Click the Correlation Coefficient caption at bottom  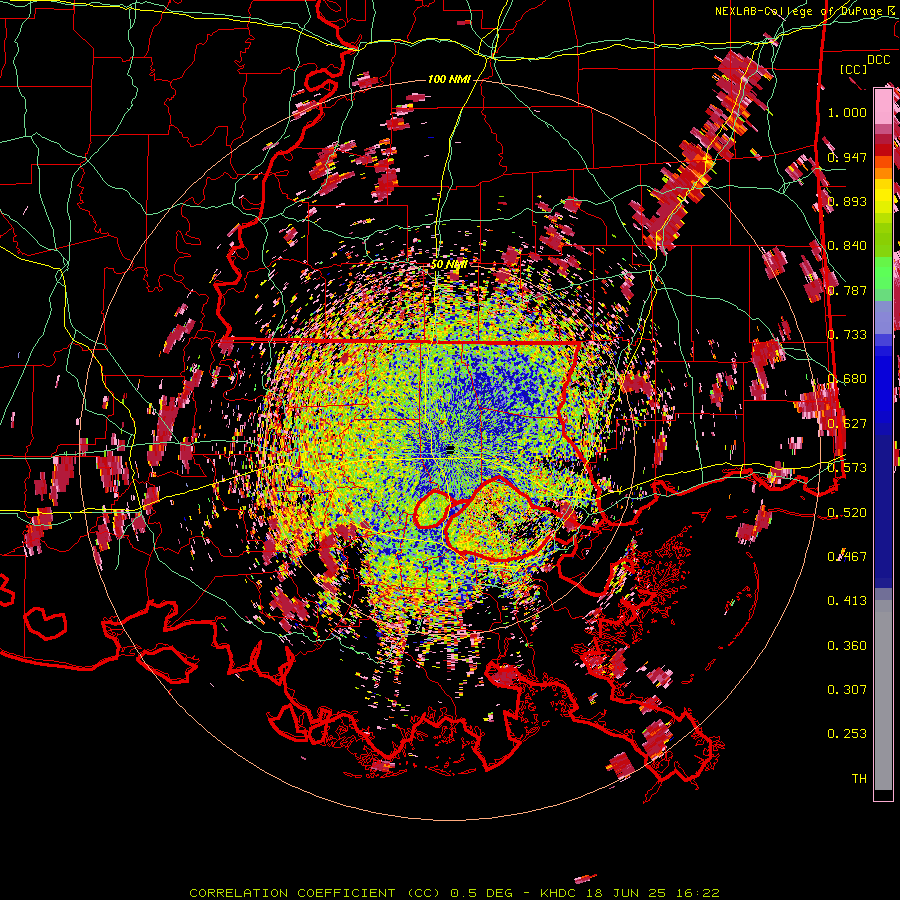455,893
